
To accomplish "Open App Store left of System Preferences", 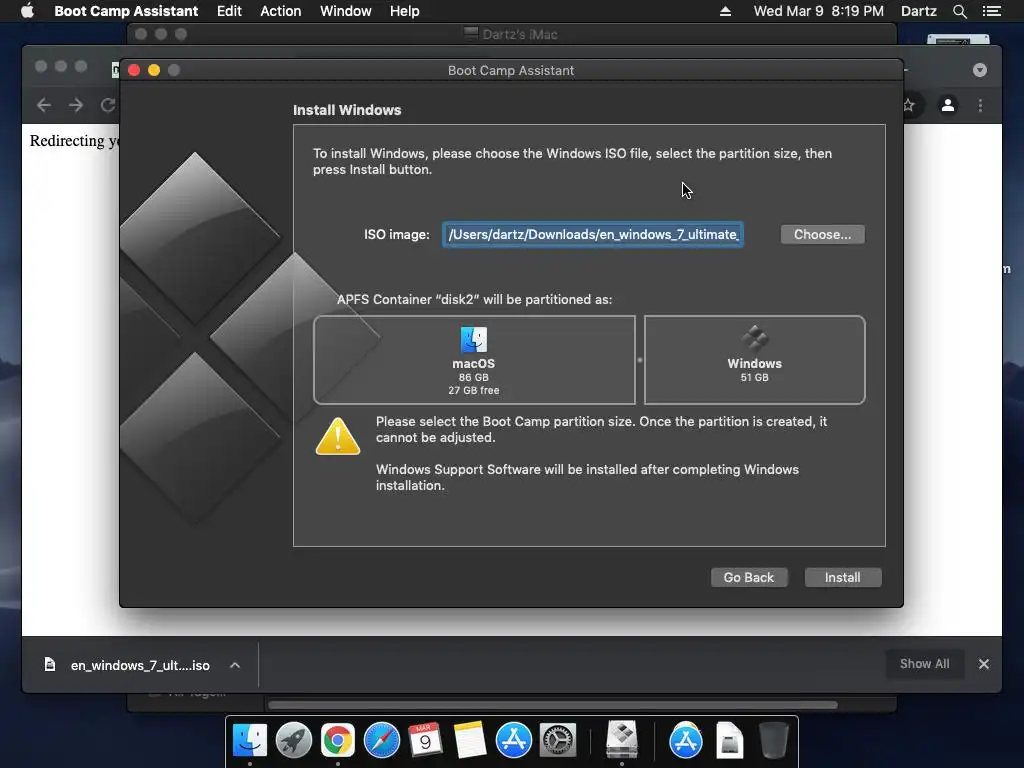I will tap(513, 741).
